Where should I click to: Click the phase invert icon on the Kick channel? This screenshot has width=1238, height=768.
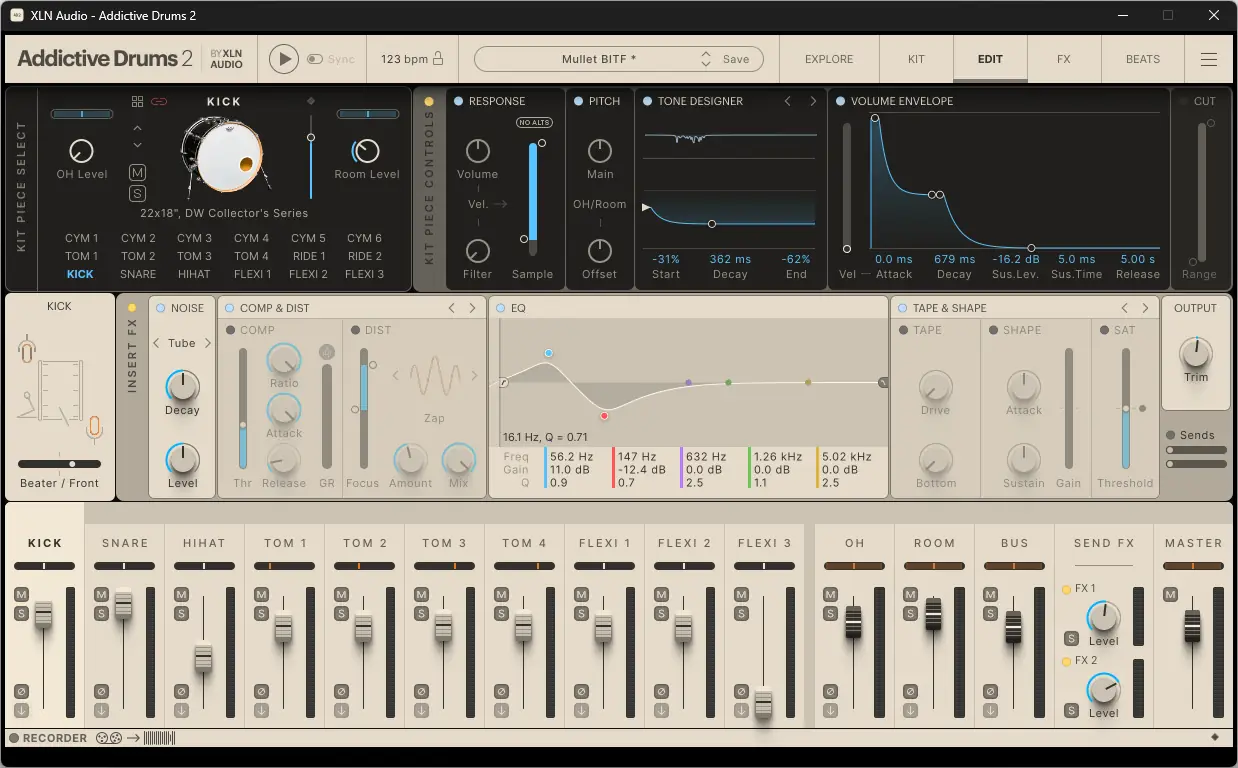pos(21,692)
